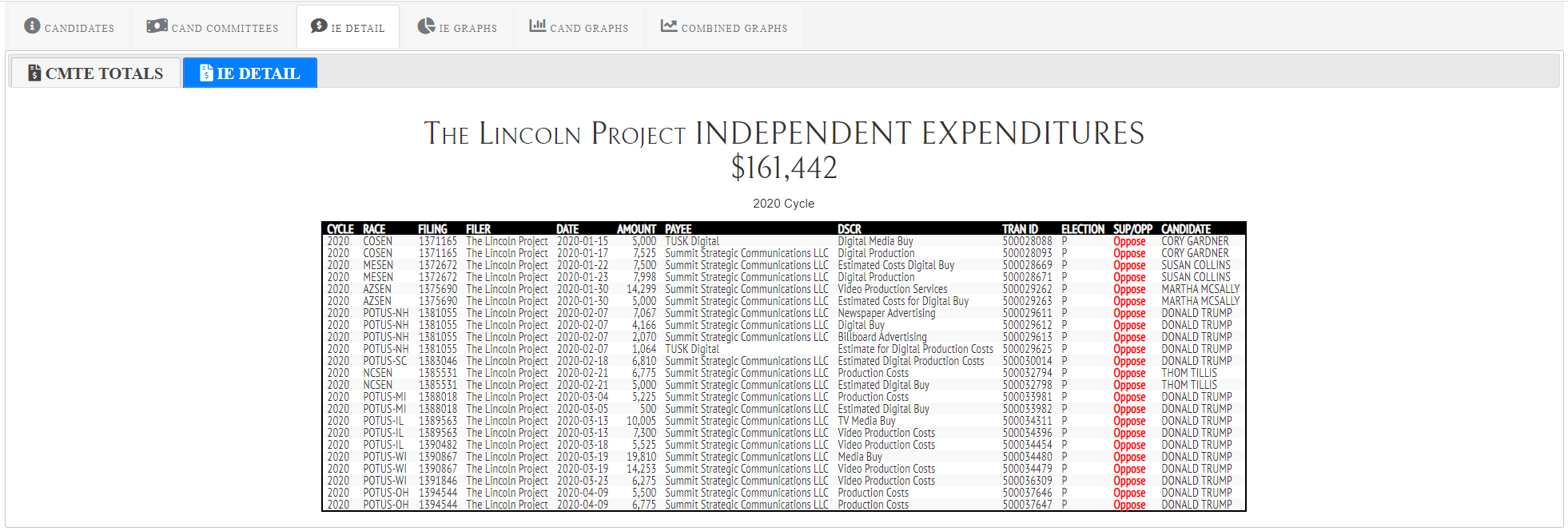Select the blue IE Detail sub-tab
This screenshot has width=1568, height=531.
(x=250, y=73)
